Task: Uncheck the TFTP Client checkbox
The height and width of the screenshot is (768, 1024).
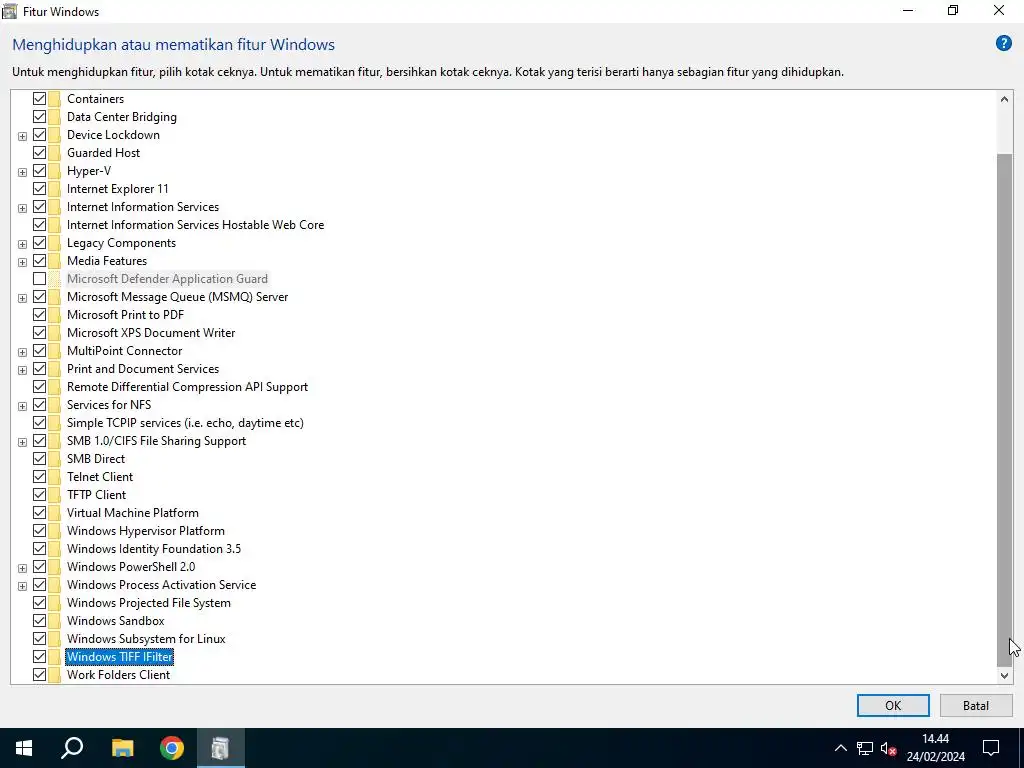Action: [x=39, y=495]
